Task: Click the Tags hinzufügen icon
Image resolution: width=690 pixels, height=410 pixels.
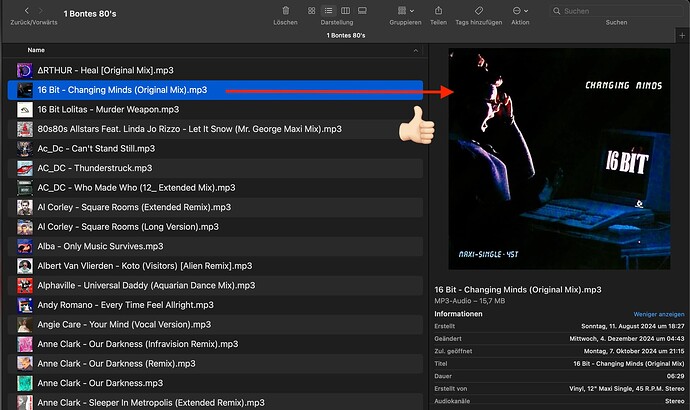Action: pyautogui.click(x=479, y=11)
